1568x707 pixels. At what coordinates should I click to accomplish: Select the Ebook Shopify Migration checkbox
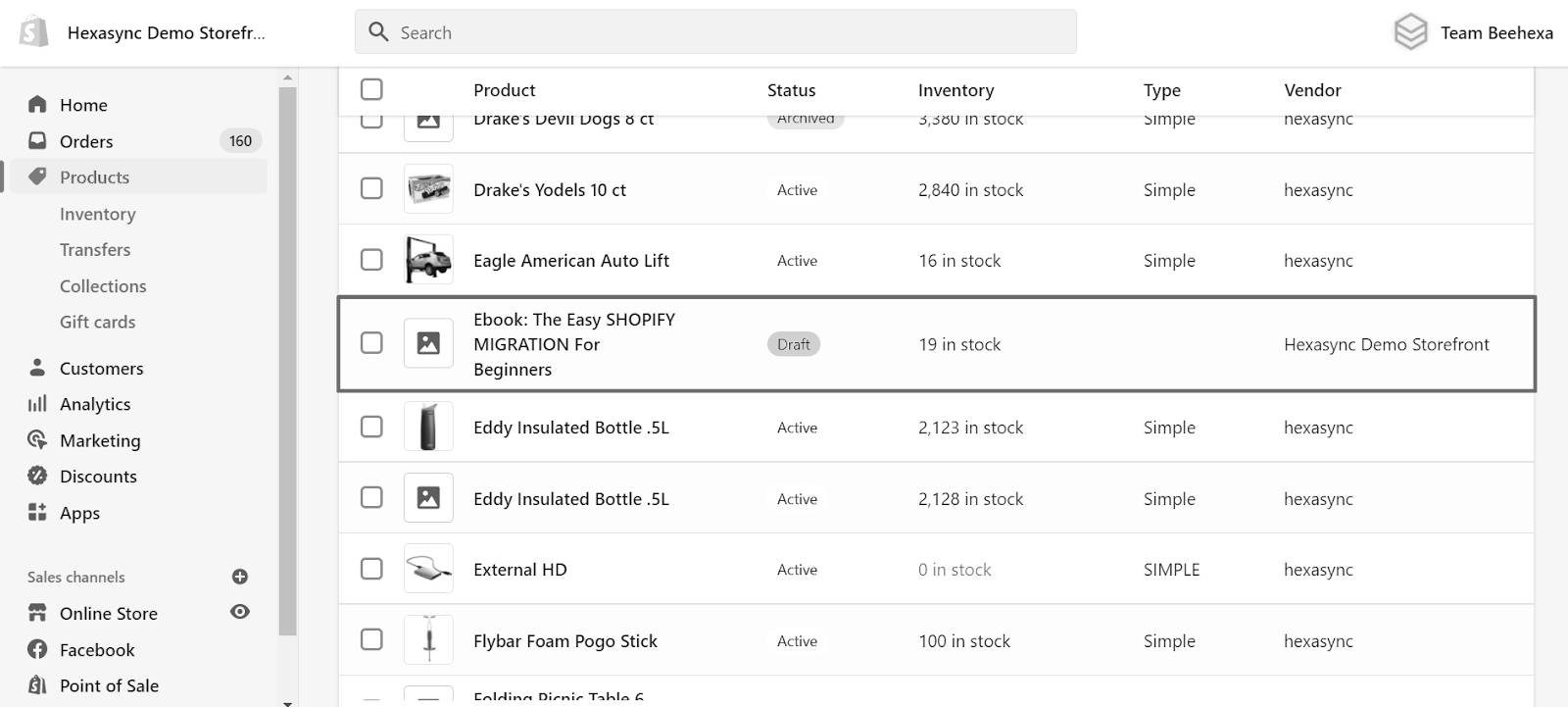371,342
